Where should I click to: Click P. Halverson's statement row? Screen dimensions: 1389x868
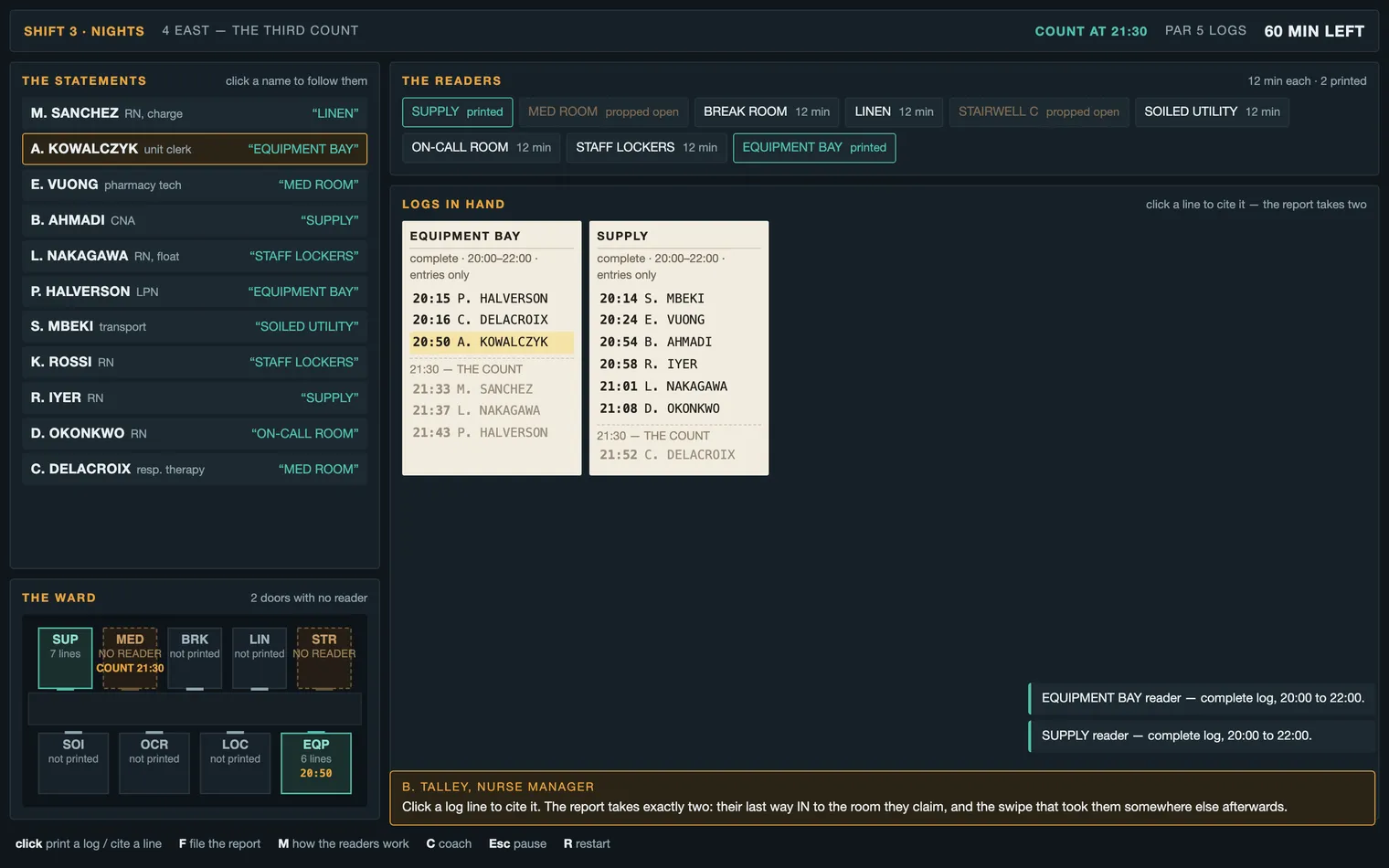tap(195, 291)
